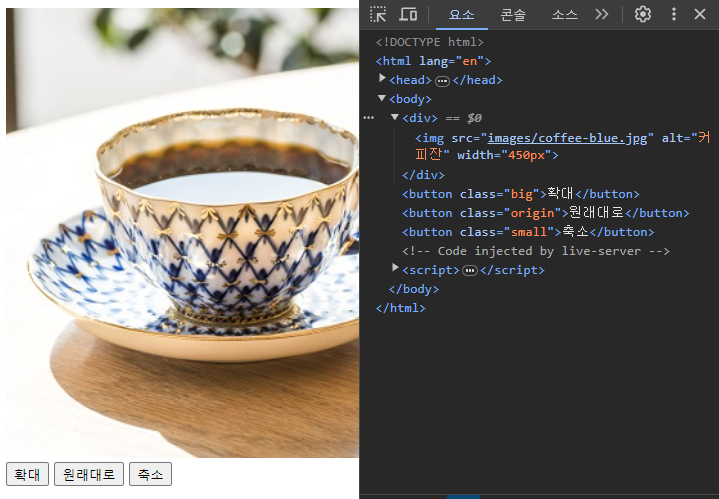Toggle the device toolbar icon
The width and height of the screenshot is (719, 499).
pyautogui.click(x=408, y=14)
